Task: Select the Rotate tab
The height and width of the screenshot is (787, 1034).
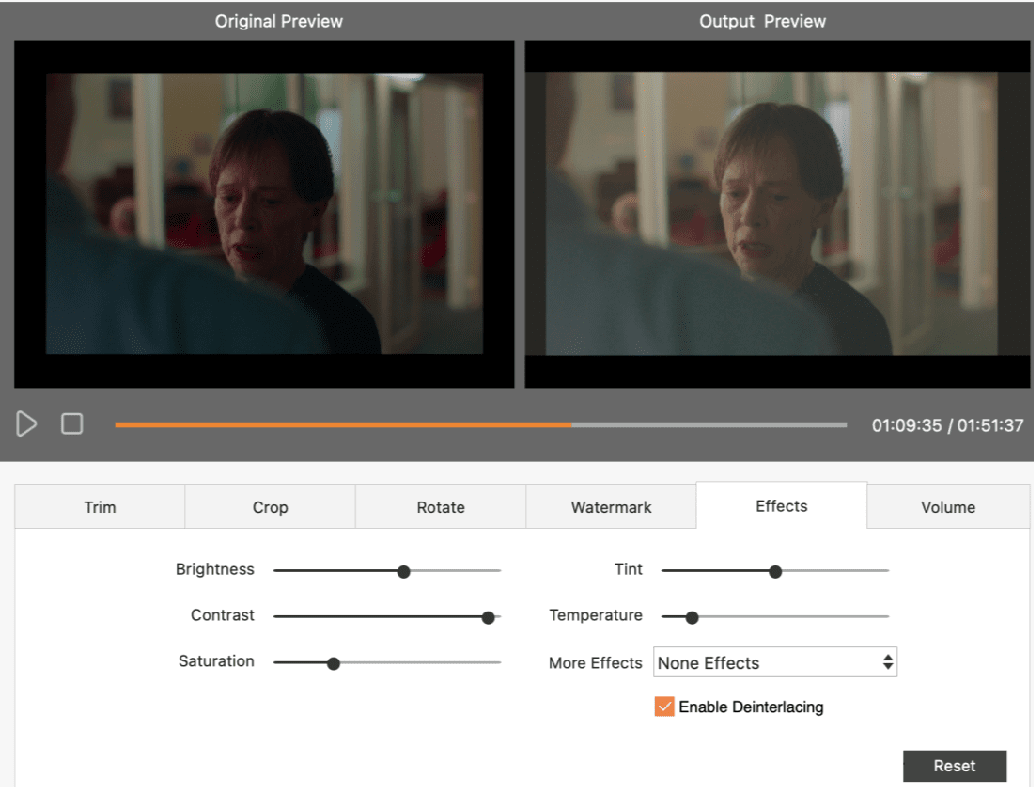Action: point(440,507)
